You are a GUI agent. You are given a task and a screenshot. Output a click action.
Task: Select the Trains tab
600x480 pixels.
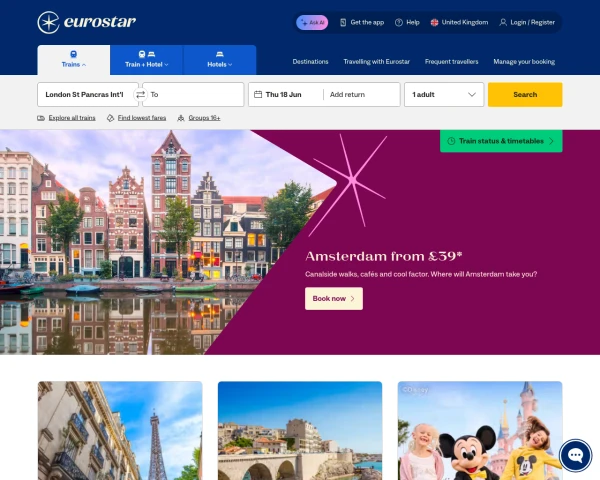73,60
